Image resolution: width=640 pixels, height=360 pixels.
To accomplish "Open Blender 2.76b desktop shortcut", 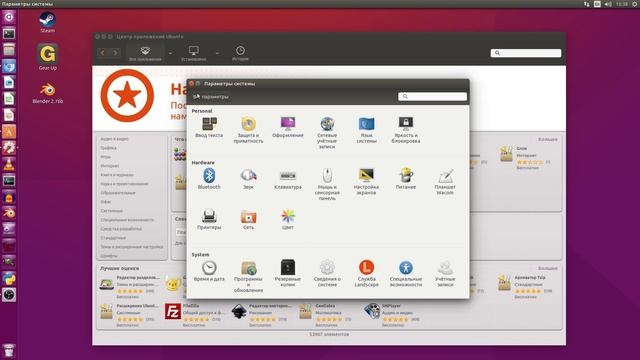I will [48, 93].
